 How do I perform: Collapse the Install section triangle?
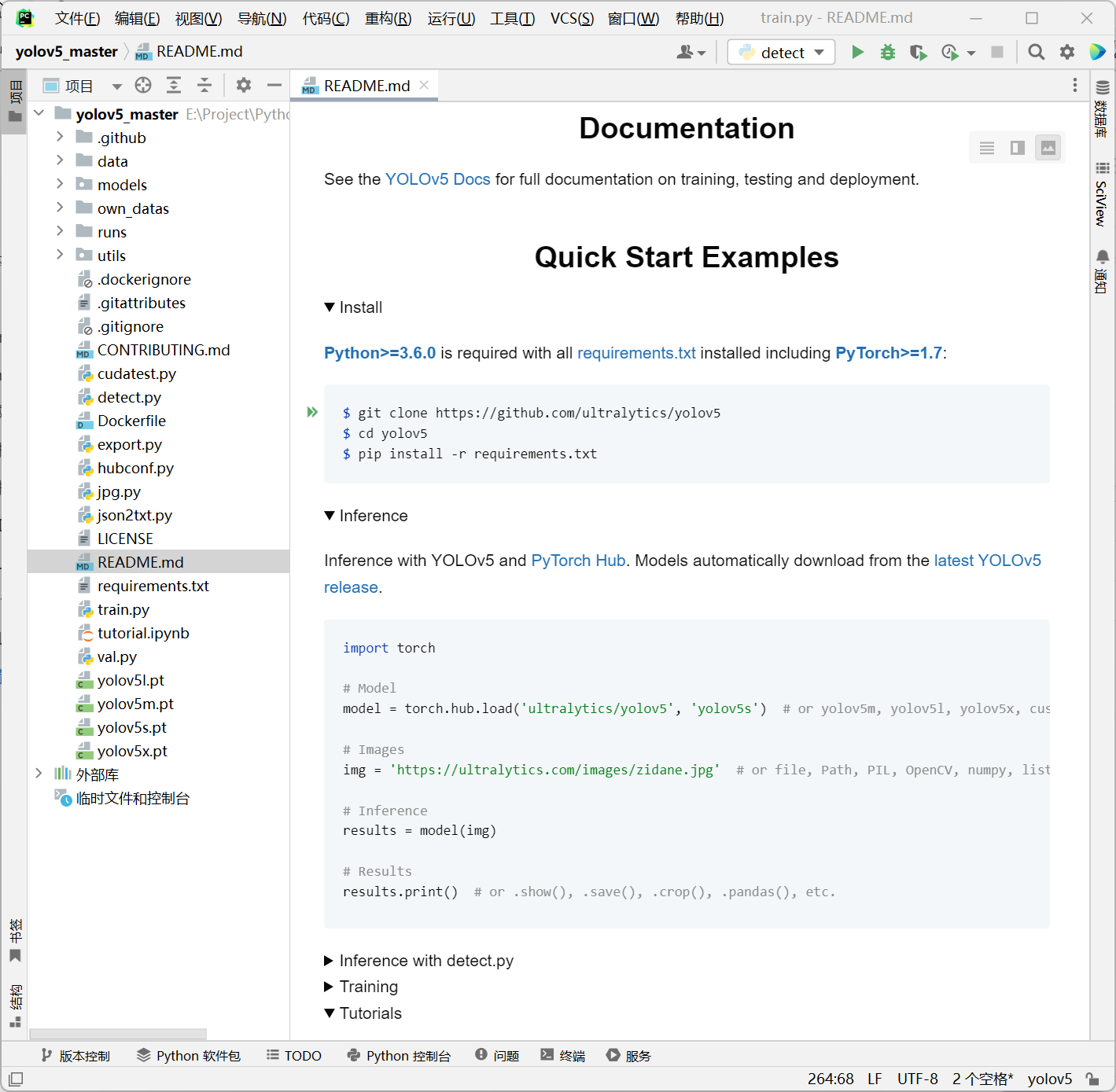[330, 307]
